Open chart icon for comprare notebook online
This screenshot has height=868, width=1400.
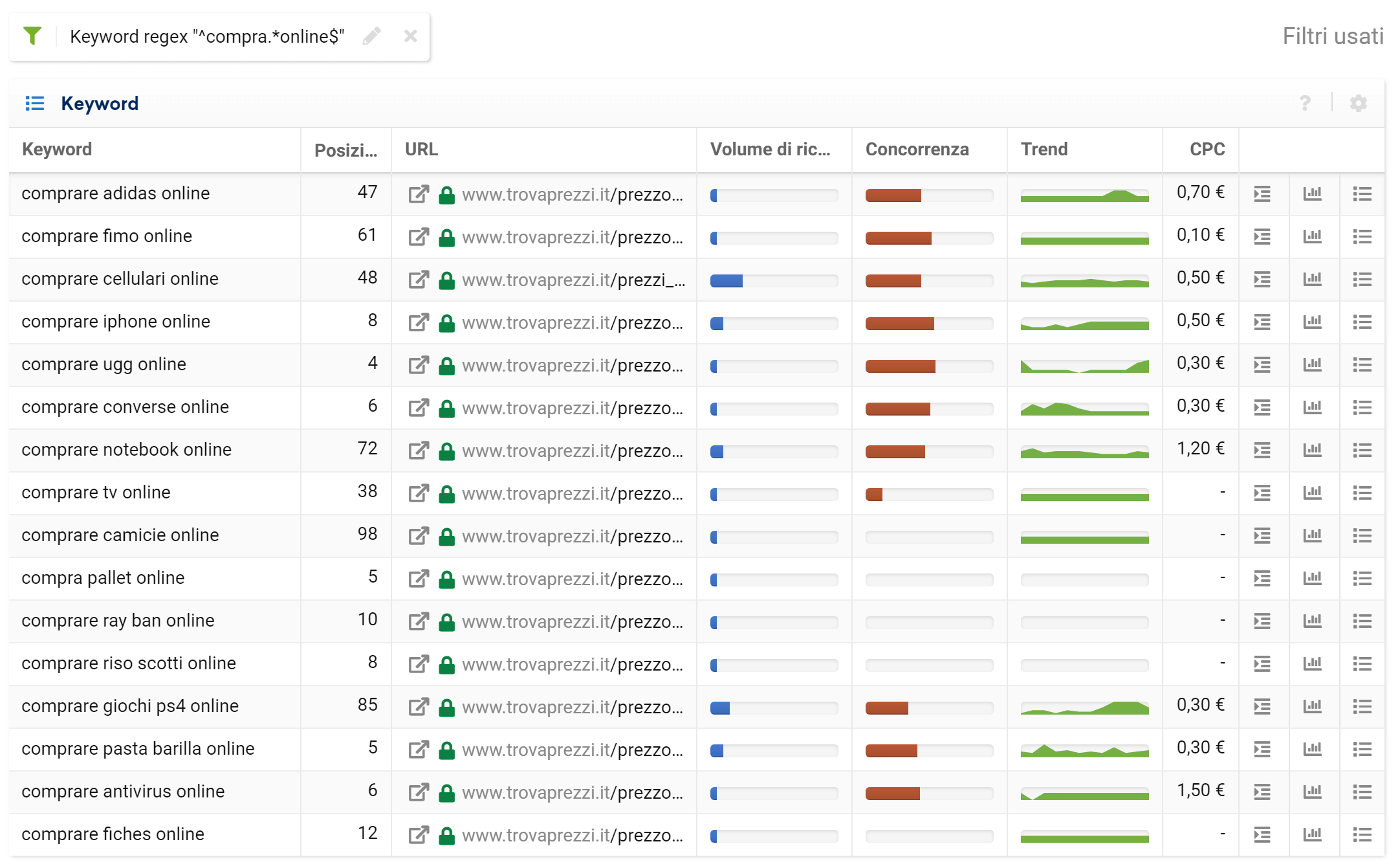point(1312,450)
